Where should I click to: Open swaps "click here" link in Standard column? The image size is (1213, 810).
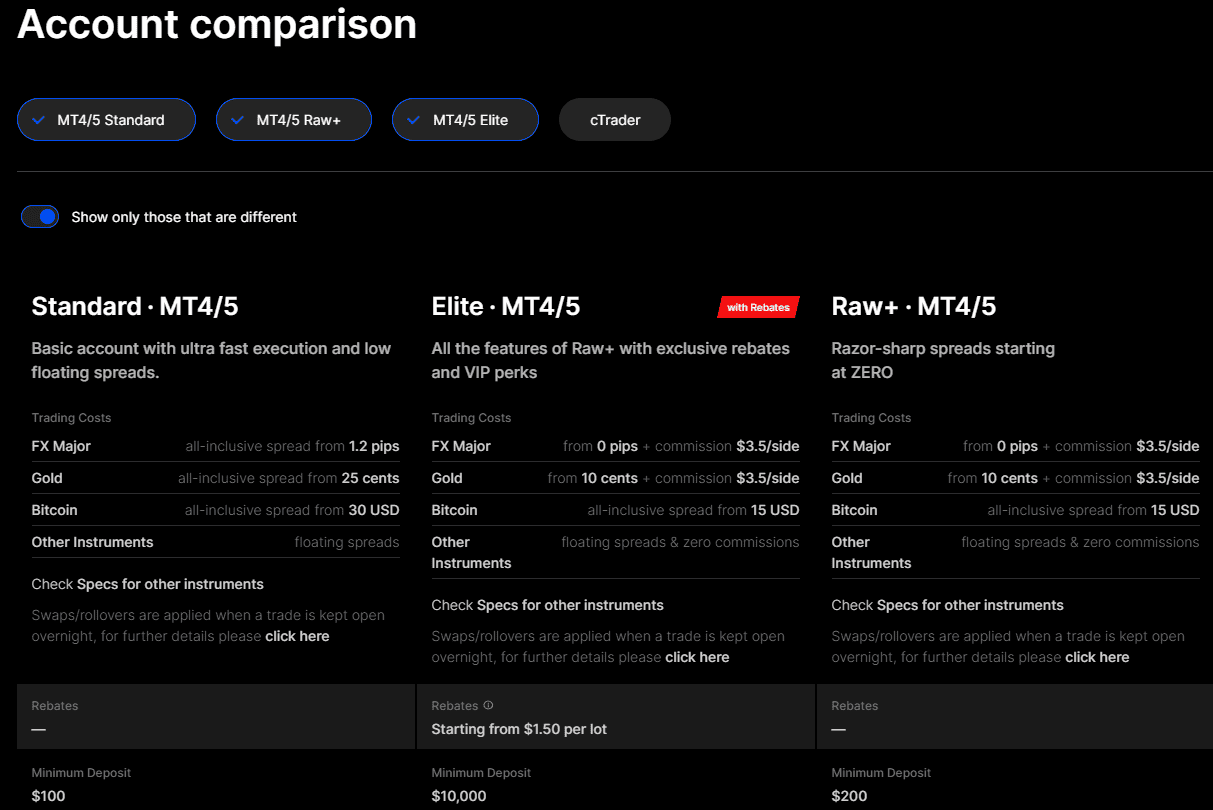pos(297,636)
